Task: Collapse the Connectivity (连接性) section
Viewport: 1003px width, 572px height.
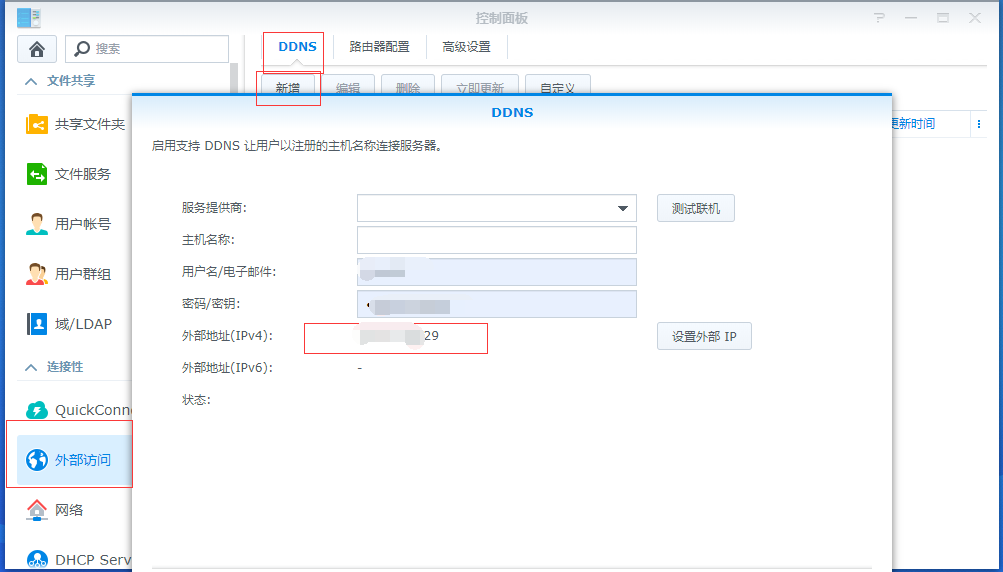Action: (31, 367)
